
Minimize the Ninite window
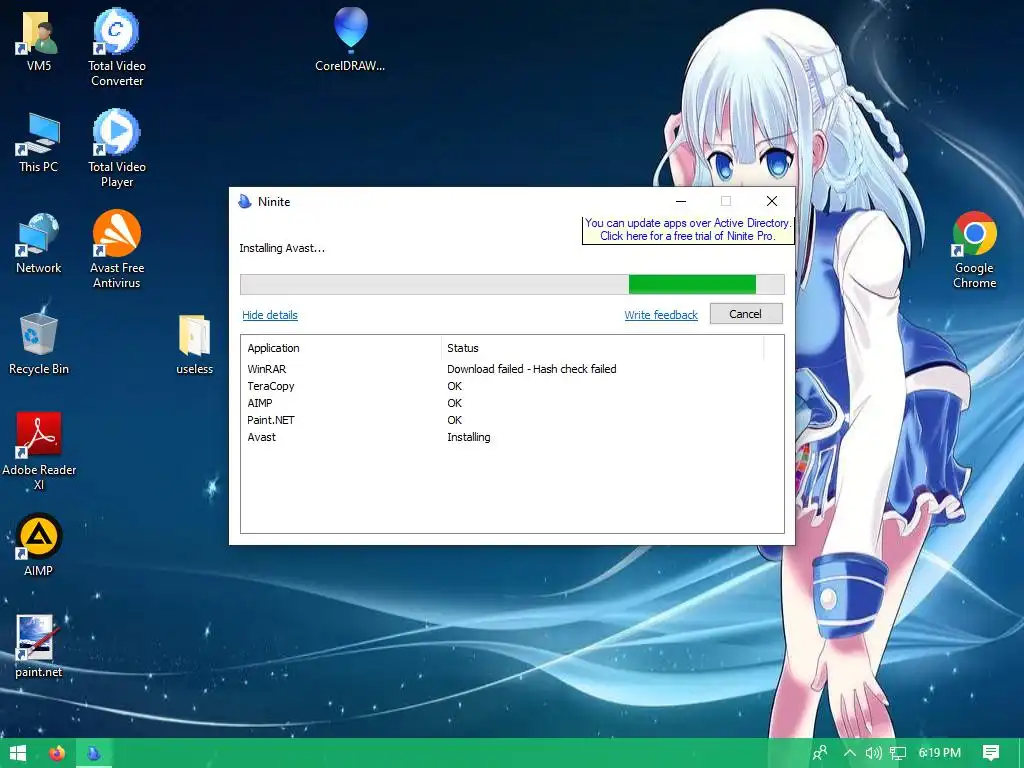point(680,201)
